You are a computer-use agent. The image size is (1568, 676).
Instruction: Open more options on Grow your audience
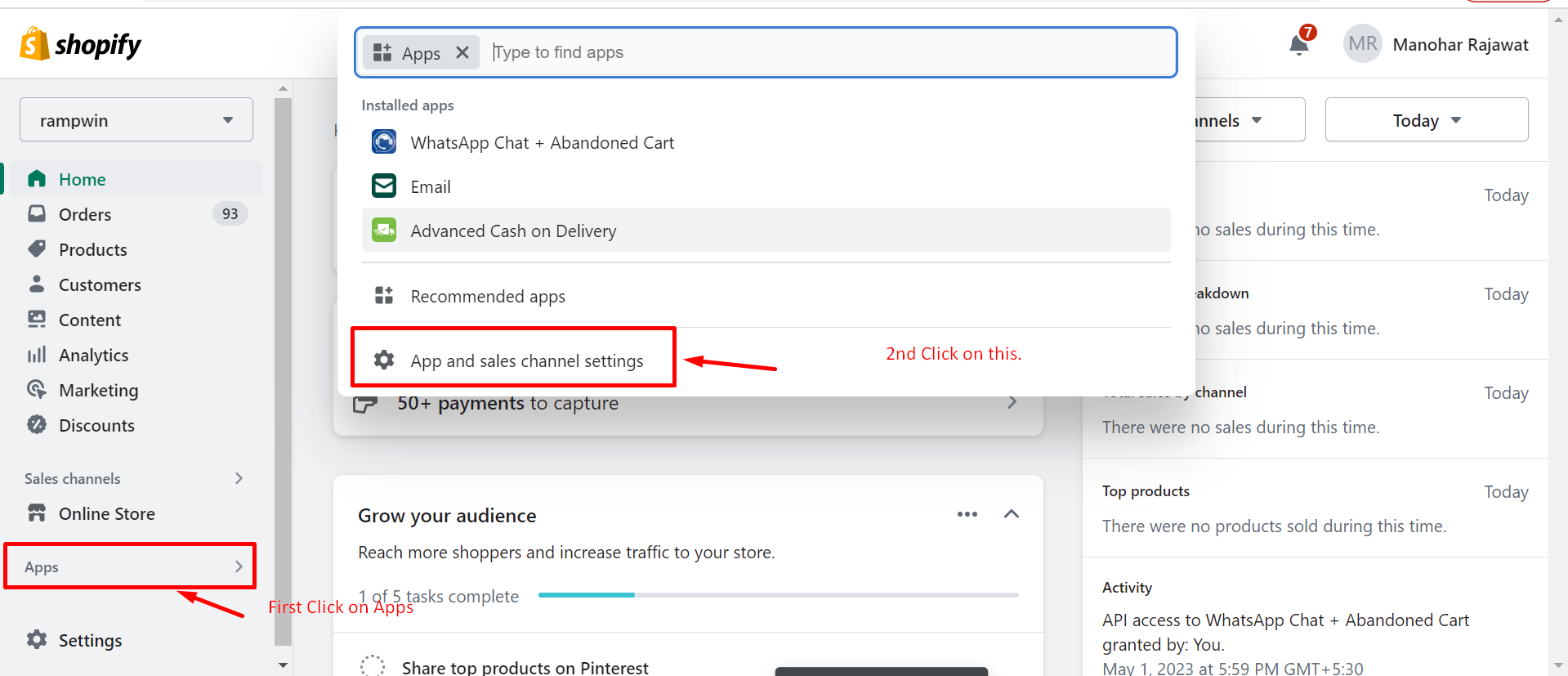(x=967, y=514)
